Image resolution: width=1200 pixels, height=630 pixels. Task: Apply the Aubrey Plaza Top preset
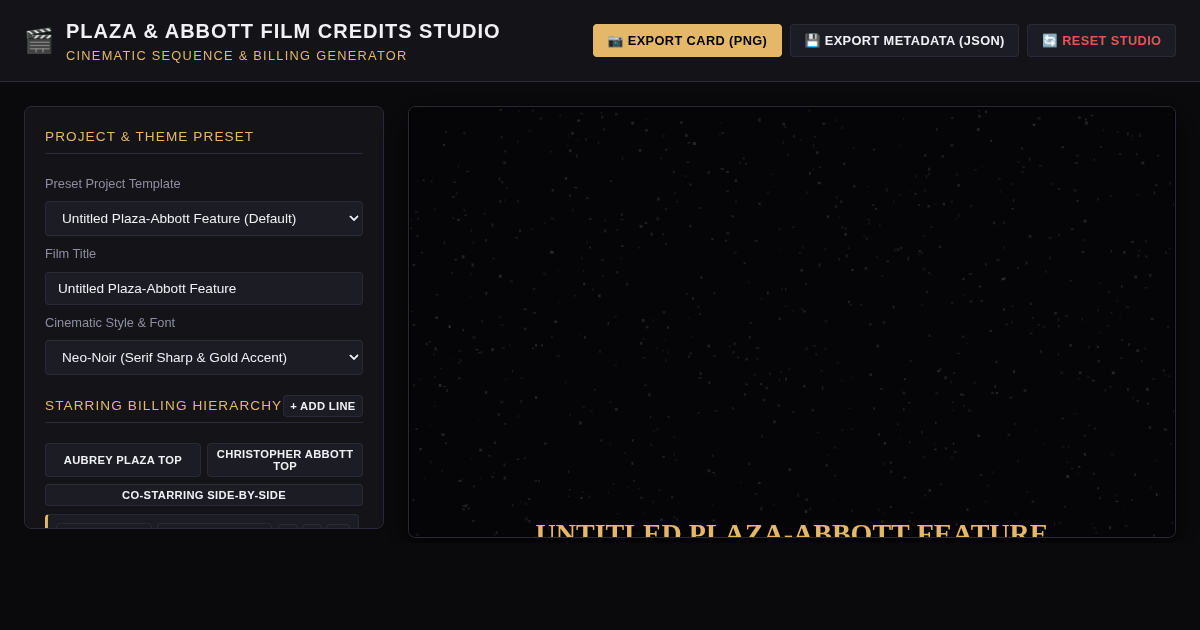click(123, 460)
